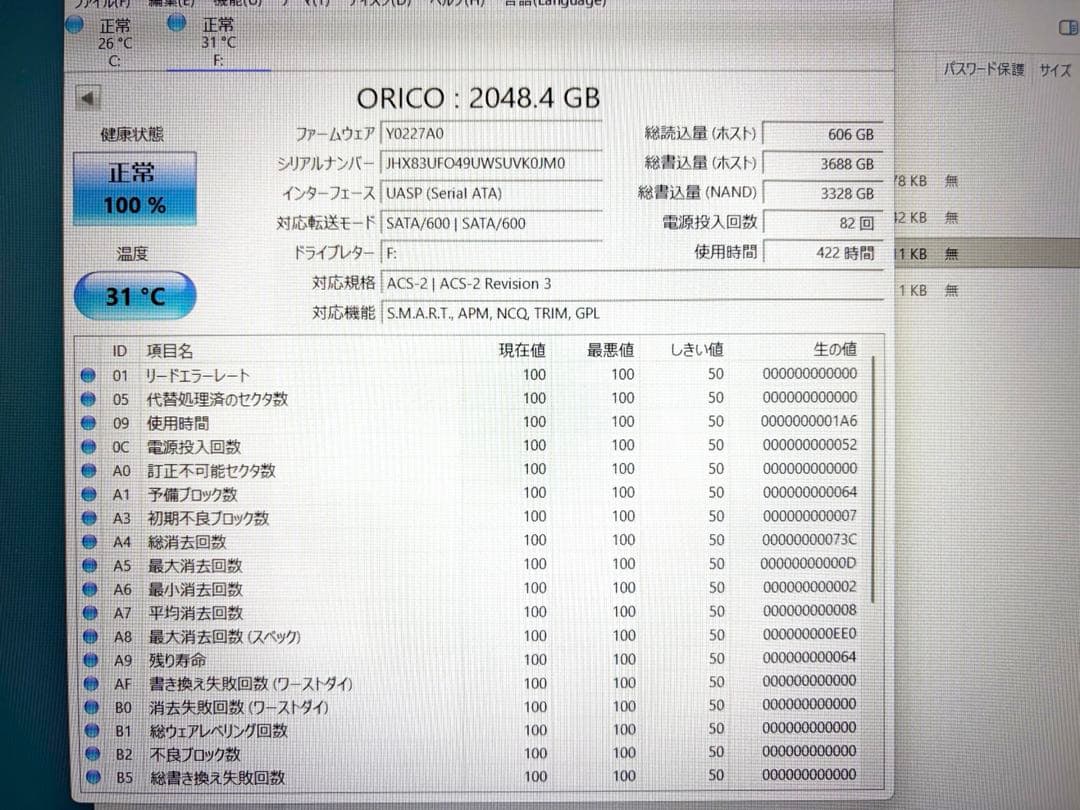Open the 言語(Language) dropdown

[555, 4]
